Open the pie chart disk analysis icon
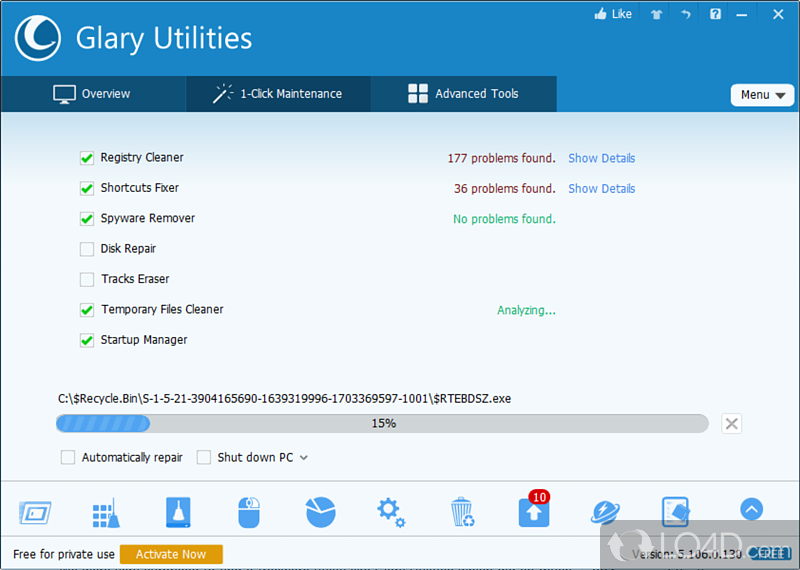The height and width of the screenshot is (570, 800). point(320,512)
